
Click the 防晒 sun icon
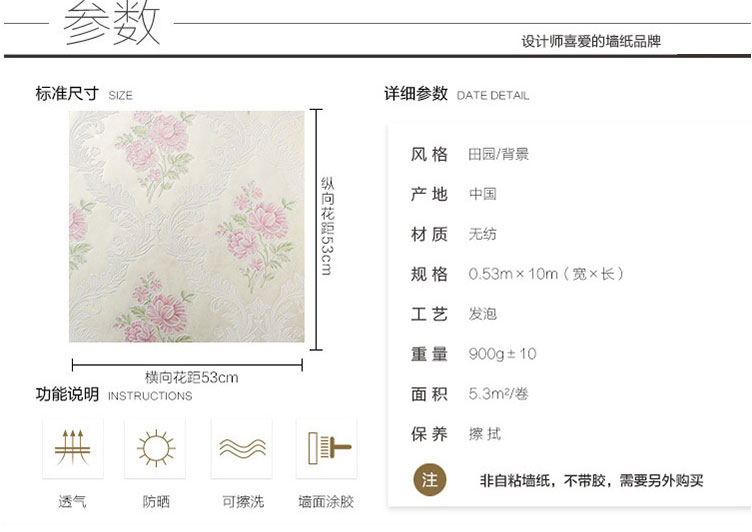(155, 448)
